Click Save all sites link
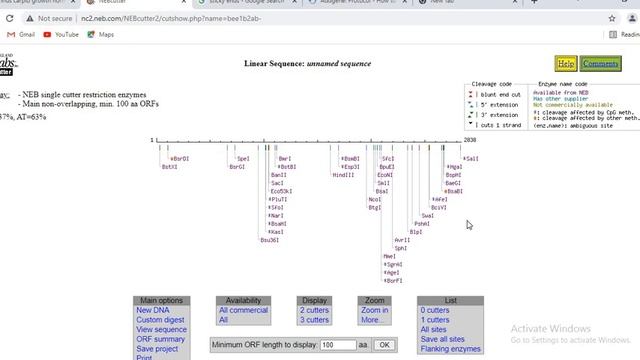The image size is (640, 360). (x=442, y=339)
